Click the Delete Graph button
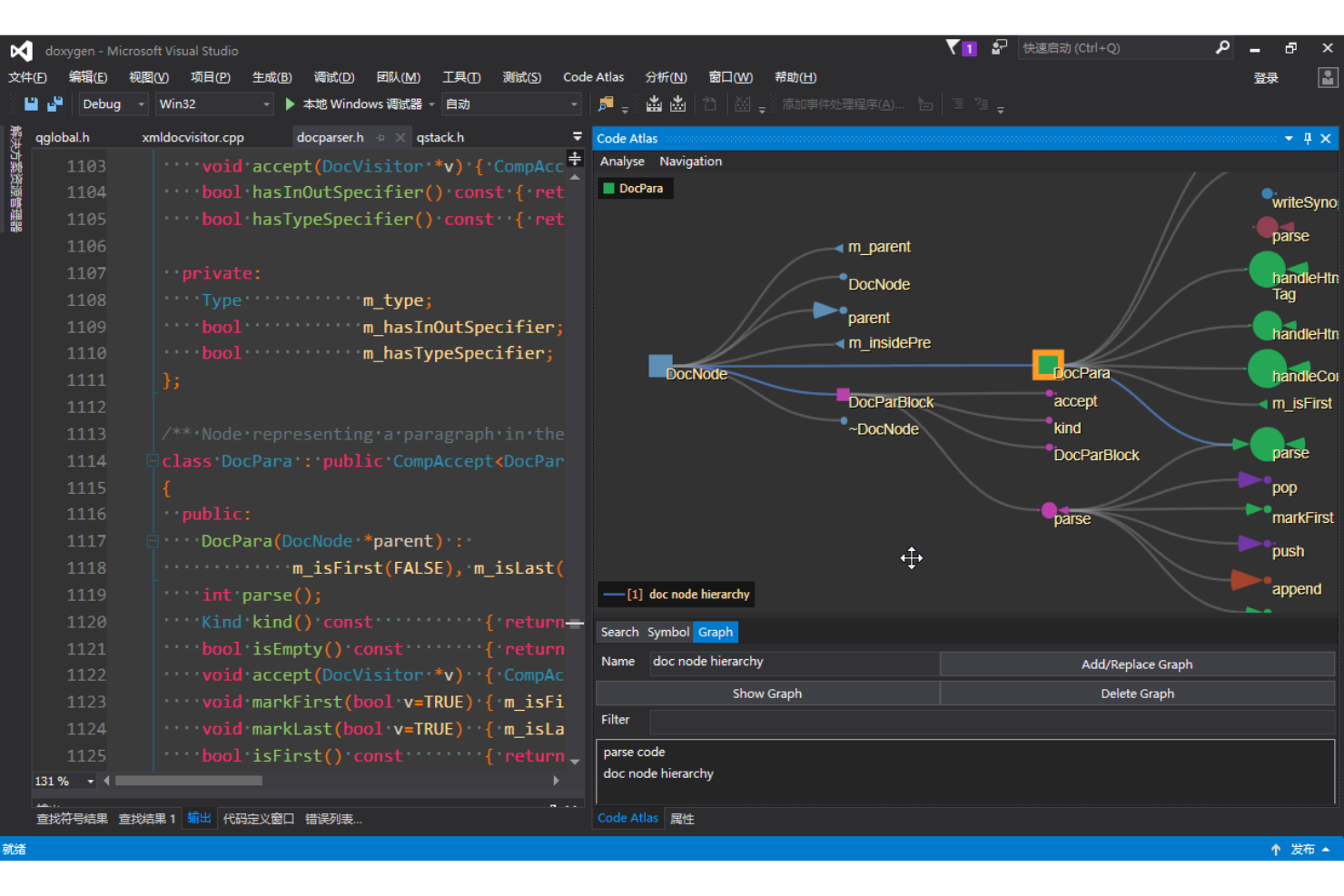The height and width of the screenshot is (896, 1344). [x=1137, y=693]
